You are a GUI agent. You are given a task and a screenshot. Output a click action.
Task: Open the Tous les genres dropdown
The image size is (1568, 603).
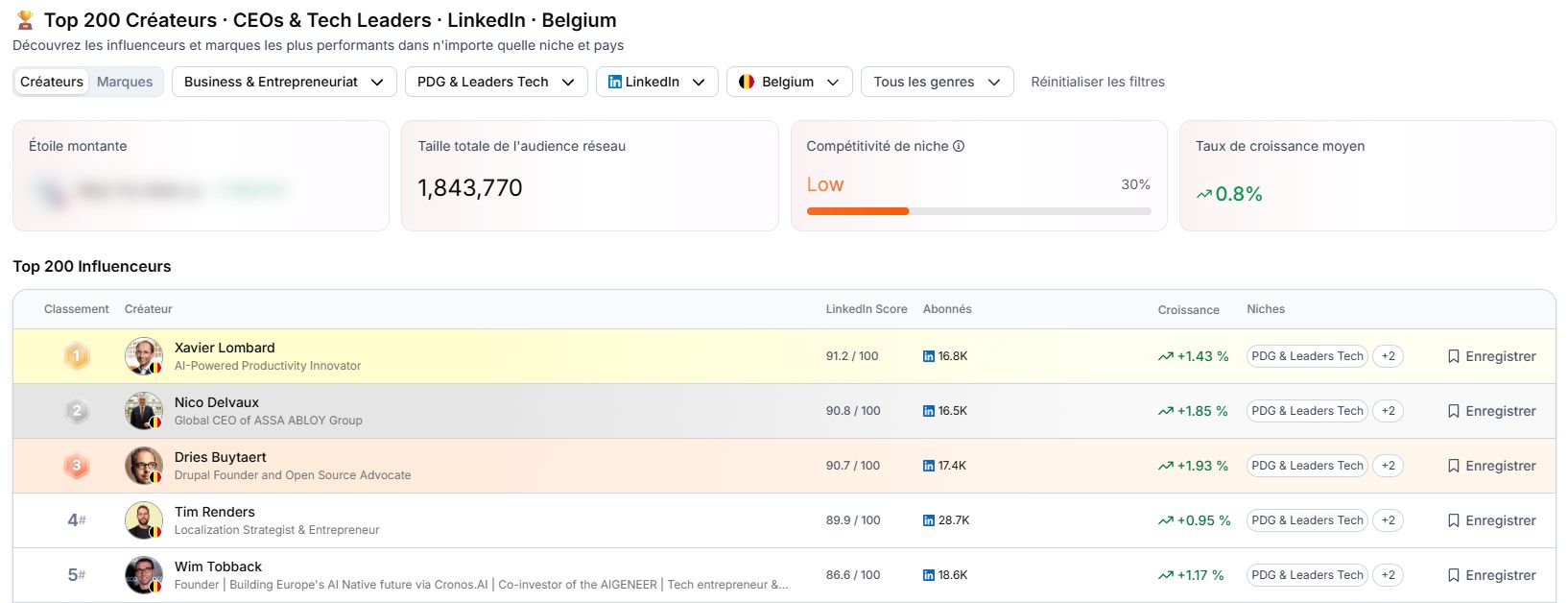coord(938,82)
